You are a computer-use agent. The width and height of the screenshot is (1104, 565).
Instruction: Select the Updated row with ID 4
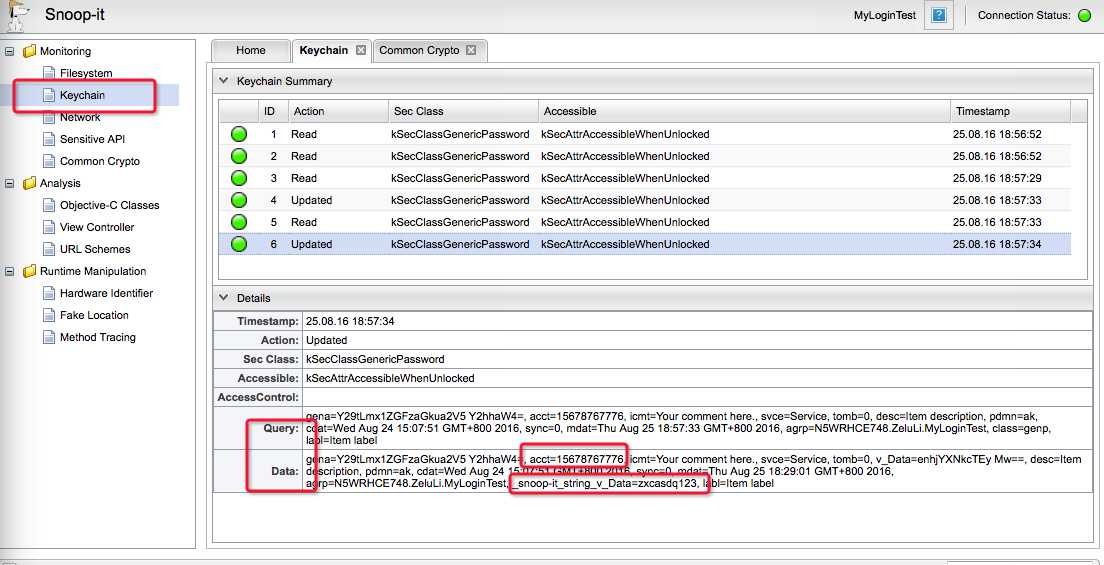[645, 200]
